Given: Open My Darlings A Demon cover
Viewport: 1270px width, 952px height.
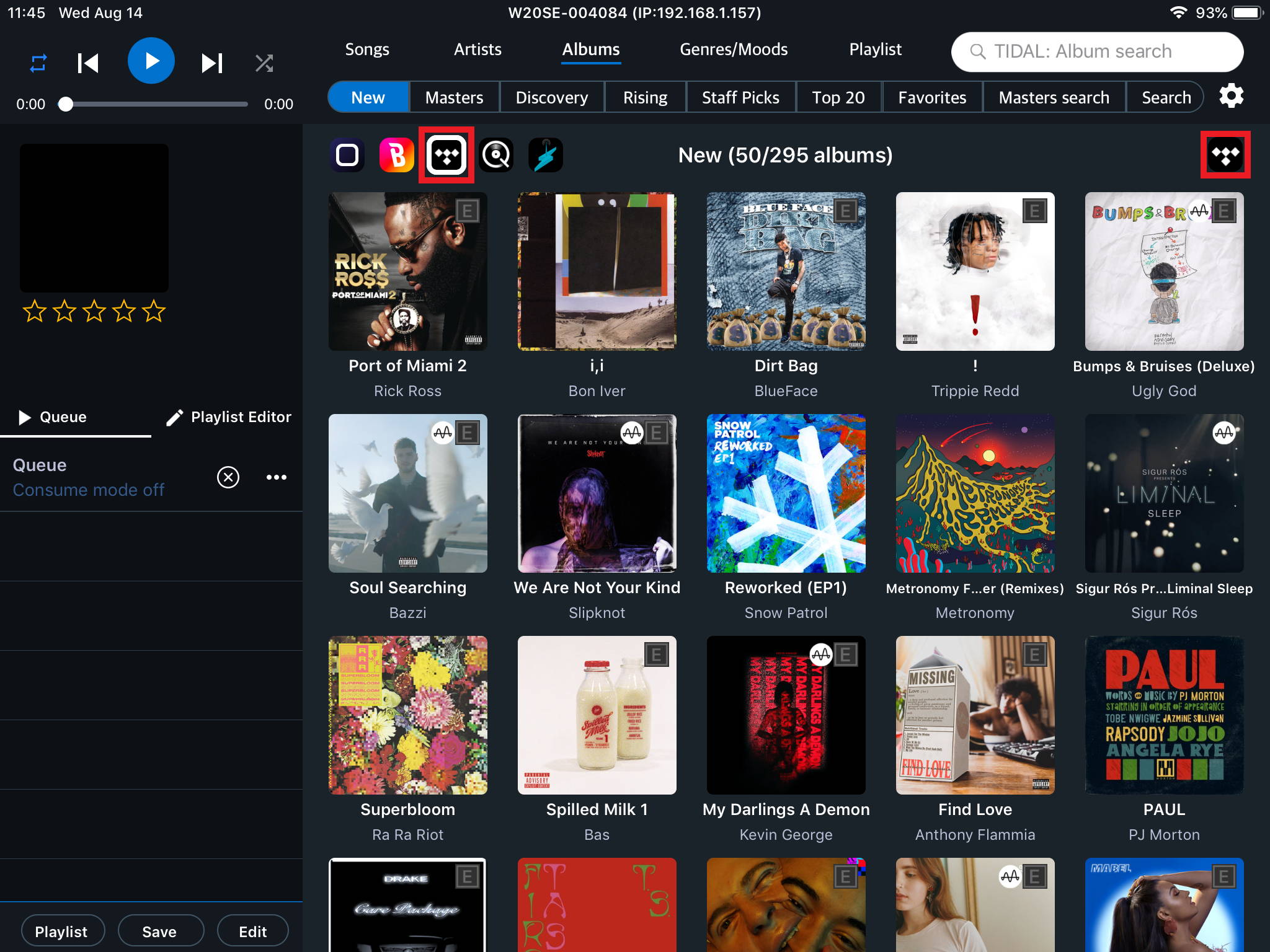Looking at the screenshot, I should [786, 715].
